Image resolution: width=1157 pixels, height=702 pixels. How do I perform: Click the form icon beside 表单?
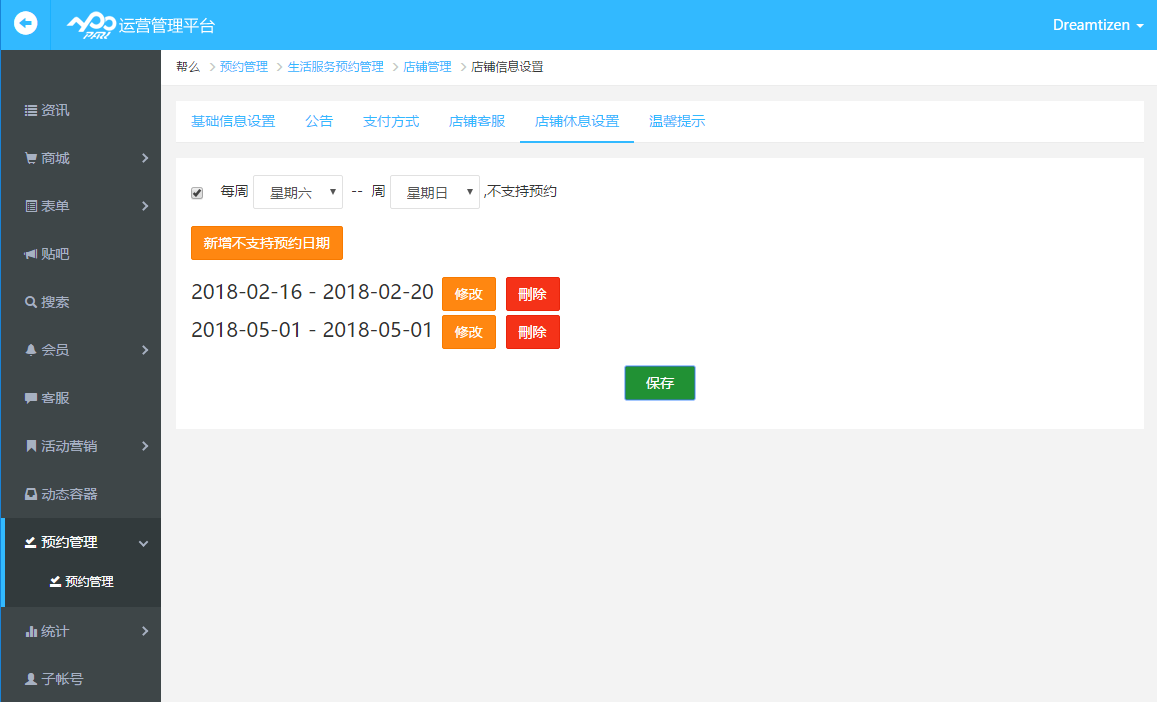pos(30,206)
